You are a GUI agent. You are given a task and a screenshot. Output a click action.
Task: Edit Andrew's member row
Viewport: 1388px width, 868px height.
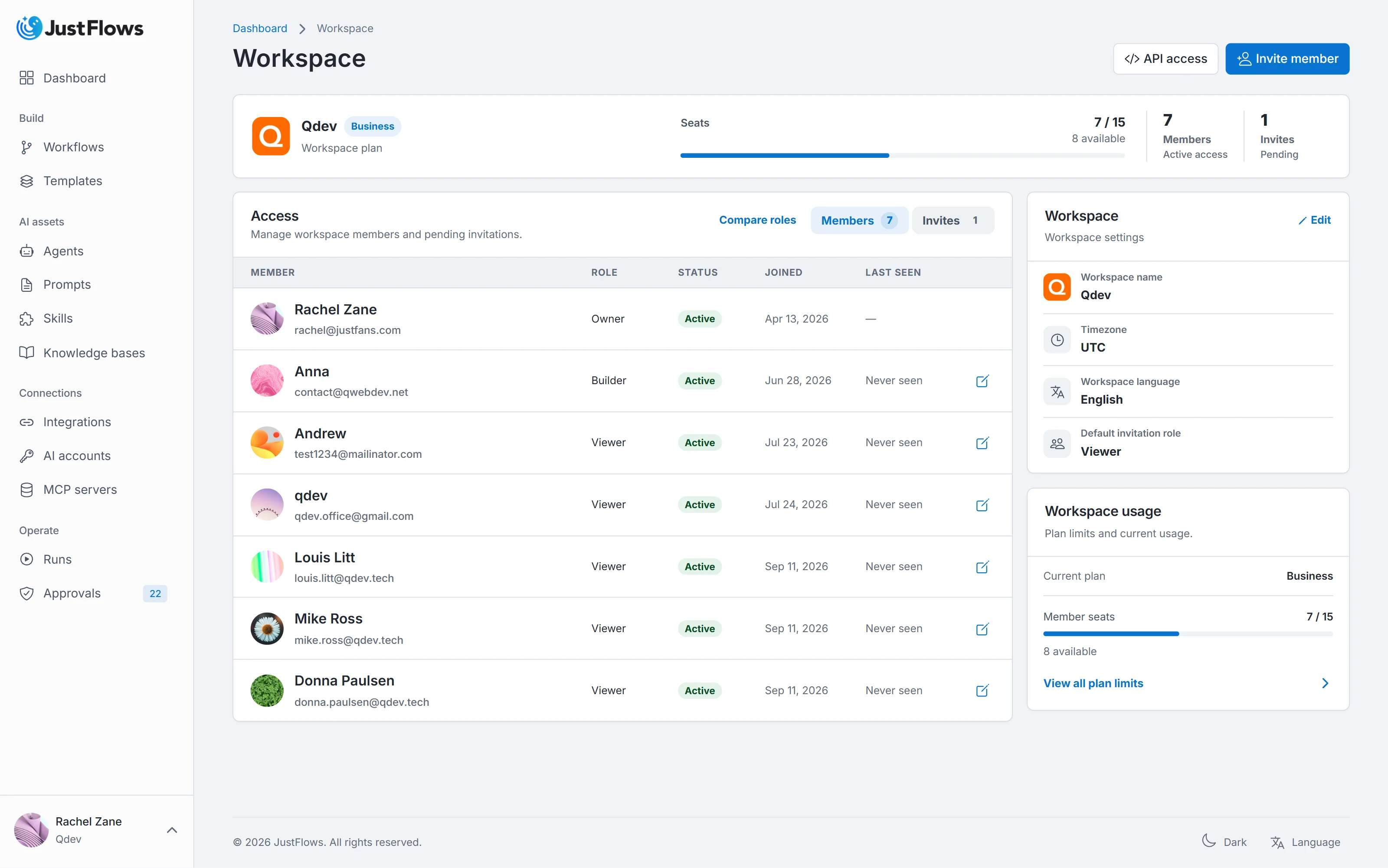coord(982,443)
